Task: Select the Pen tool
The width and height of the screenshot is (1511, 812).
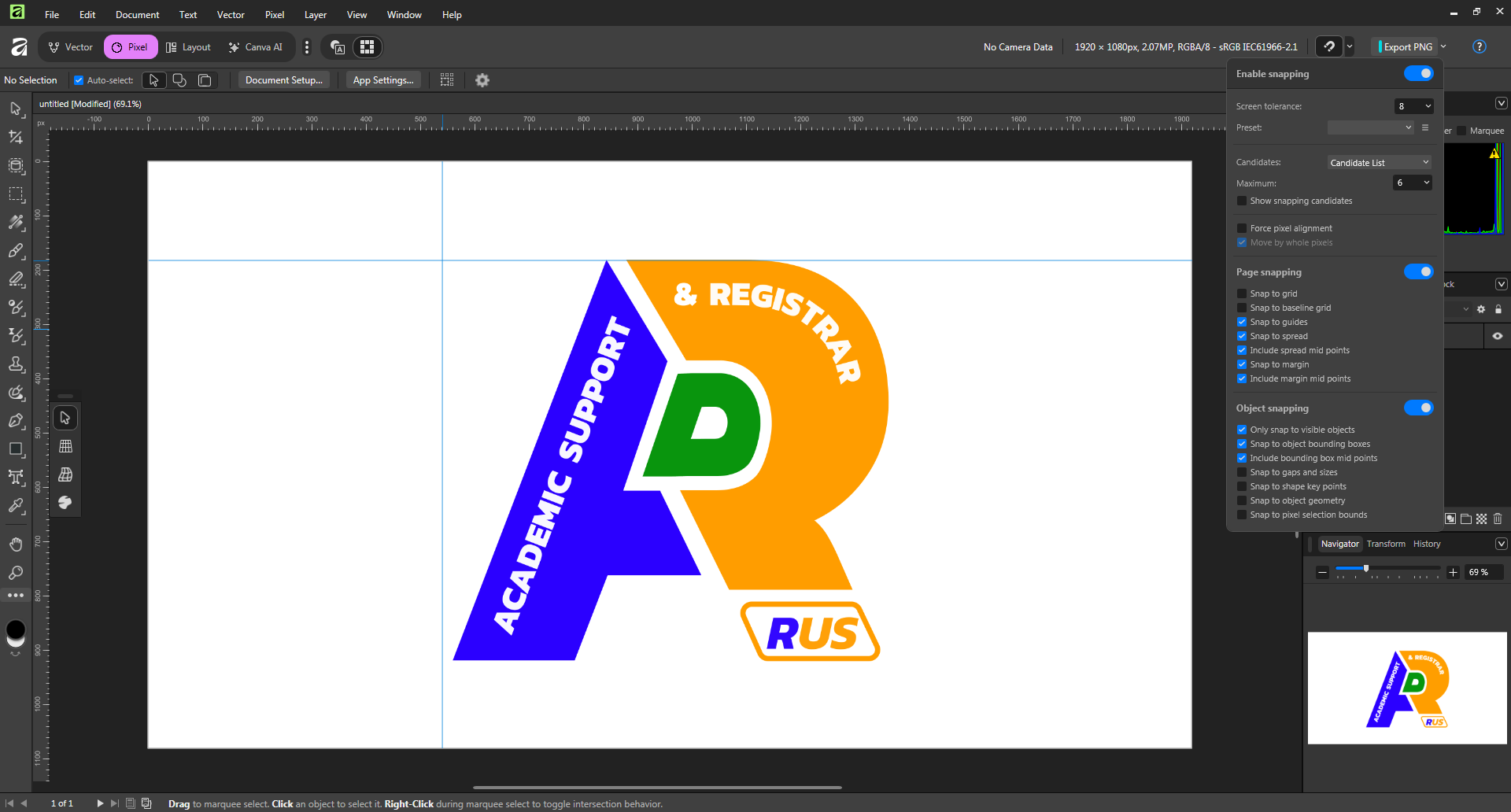Action: click(16, 421)
